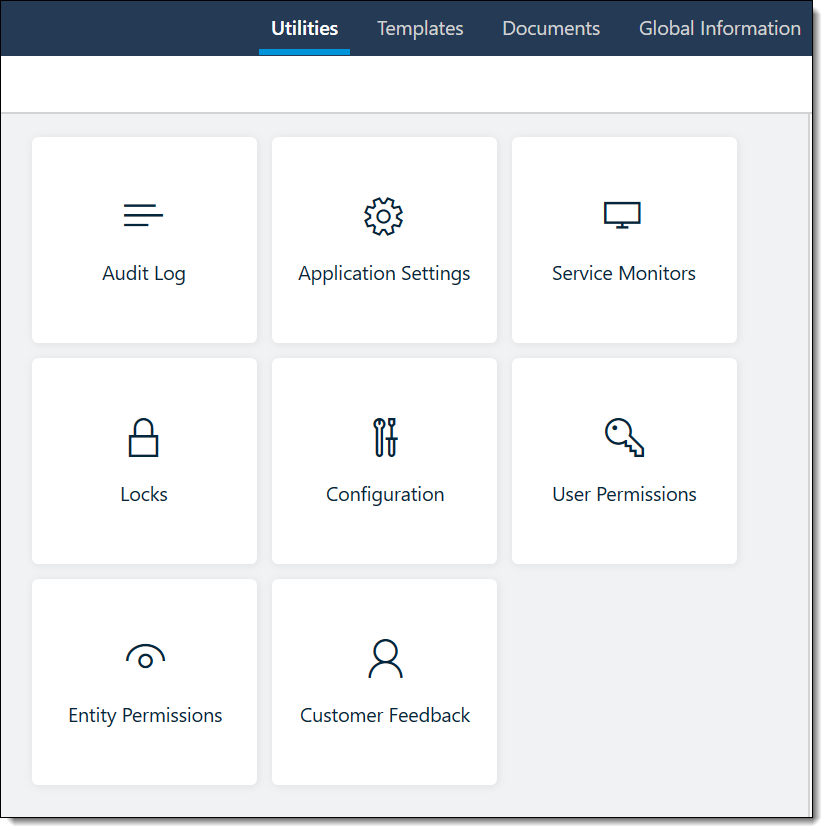Click the Locks padlock icon

(143, 436)
